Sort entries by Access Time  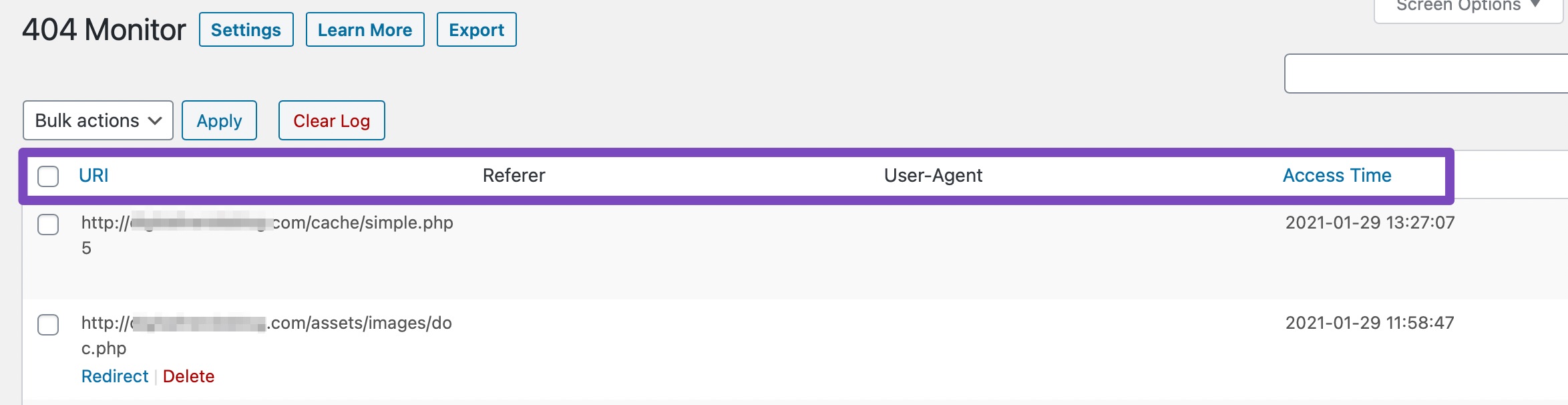pos(1336,176)
